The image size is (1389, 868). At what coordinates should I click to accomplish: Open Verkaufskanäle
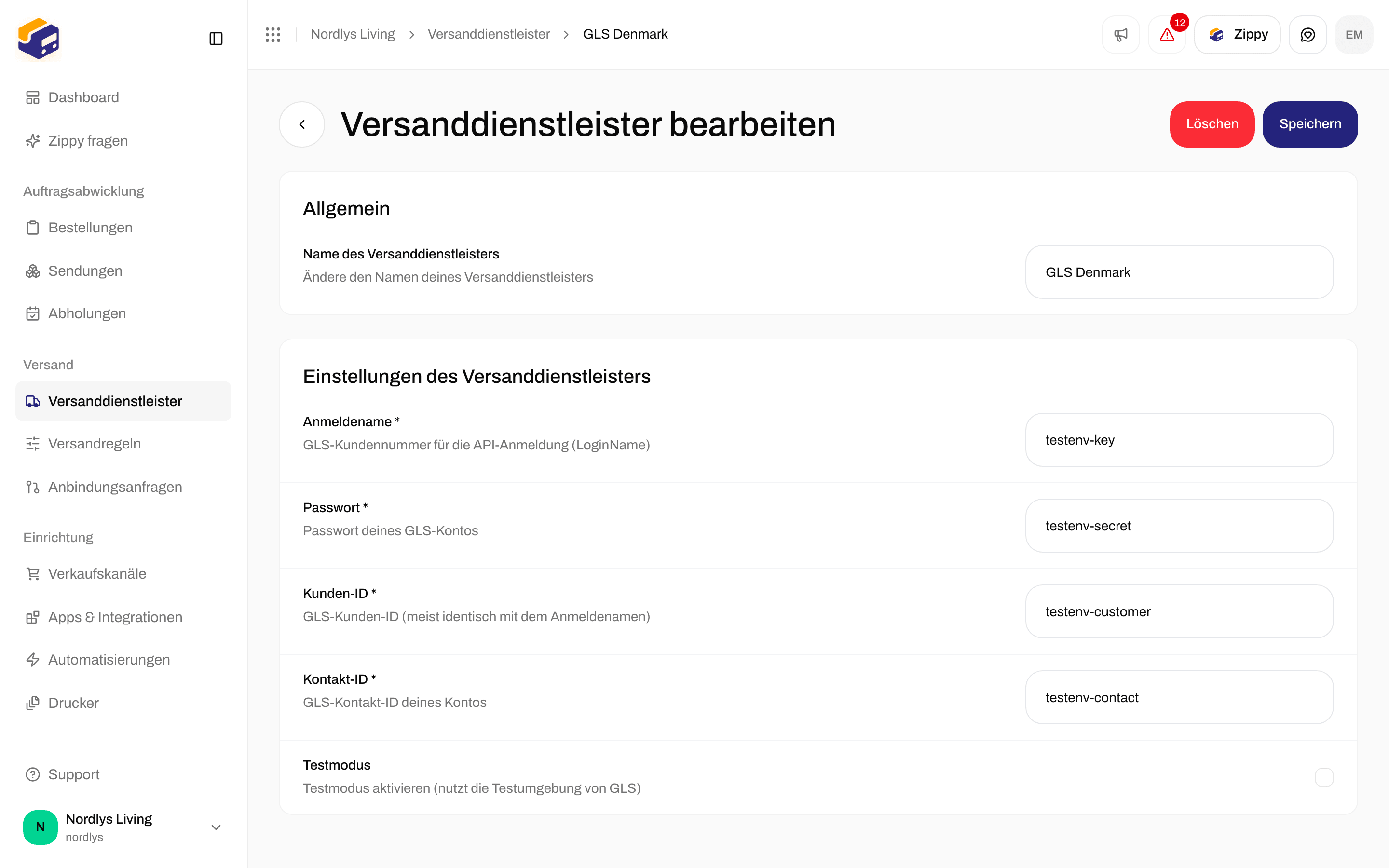(x=123, y=573)
